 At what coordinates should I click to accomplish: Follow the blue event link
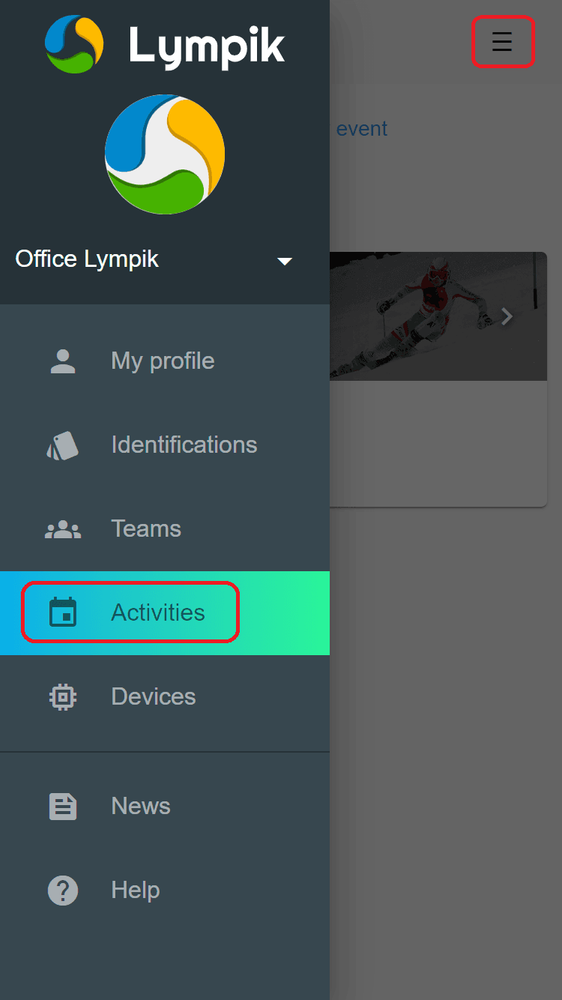pos(362,128)
